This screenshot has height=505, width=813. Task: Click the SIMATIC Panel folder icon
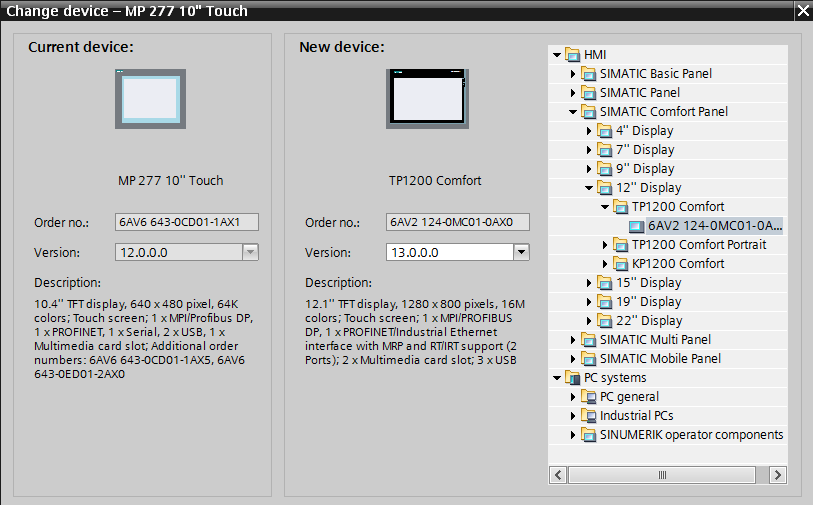click(x=588, y=93)
